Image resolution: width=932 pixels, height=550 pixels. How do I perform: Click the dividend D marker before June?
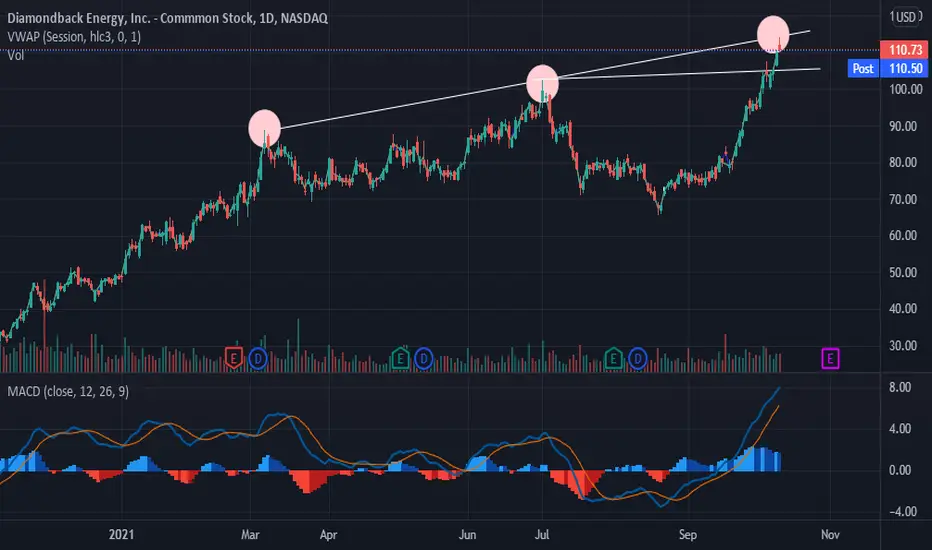pyautogui.click(x=424, y=359)
